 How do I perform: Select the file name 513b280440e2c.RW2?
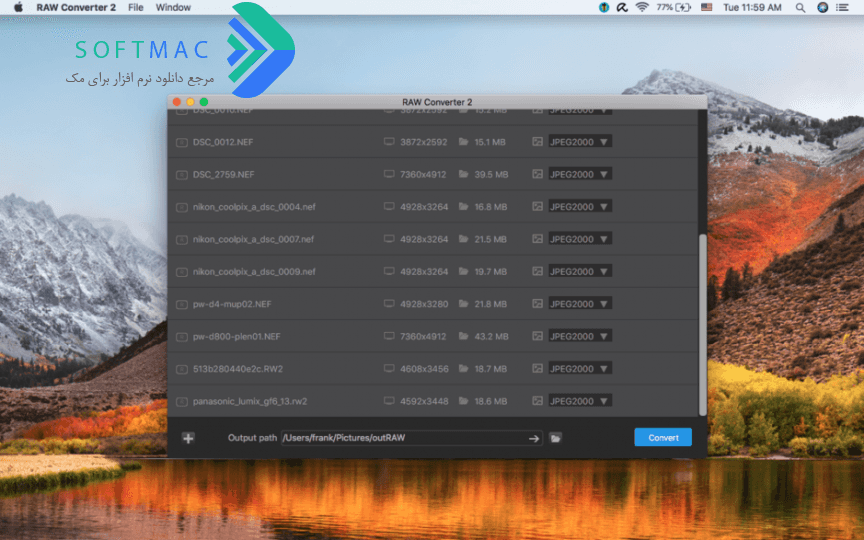coord(238,369)
